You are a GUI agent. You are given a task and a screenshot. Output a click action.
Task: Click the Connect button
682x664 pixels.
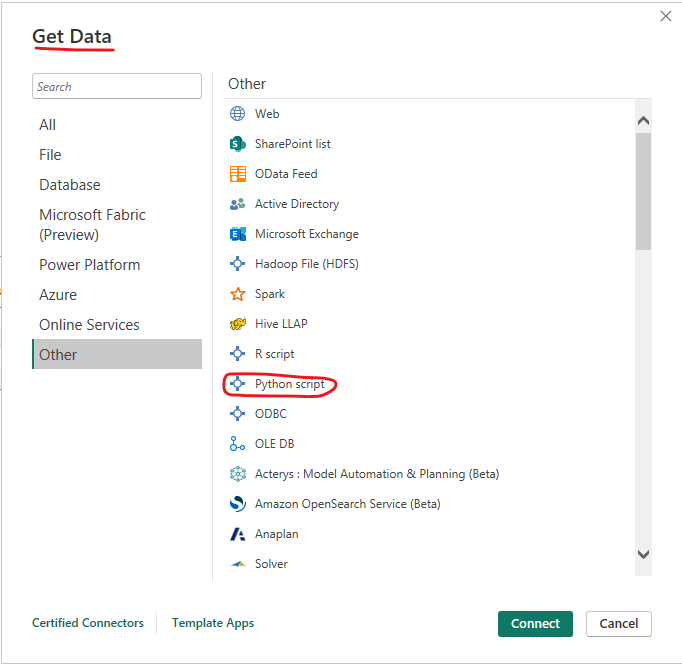pyautogui.click(x=535, y=624)
